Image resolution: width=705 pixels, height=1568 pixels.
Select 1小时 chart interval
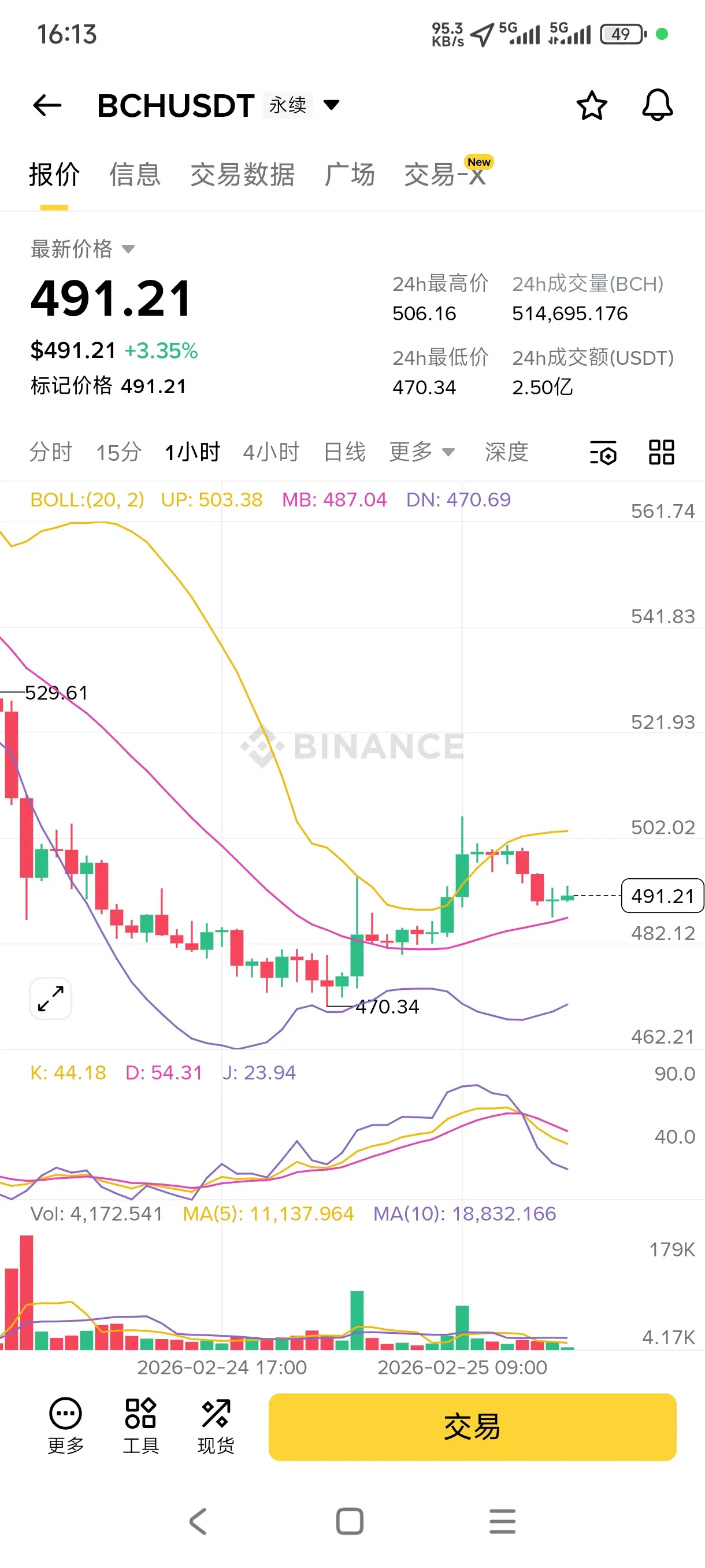click(x=192, y=452)
